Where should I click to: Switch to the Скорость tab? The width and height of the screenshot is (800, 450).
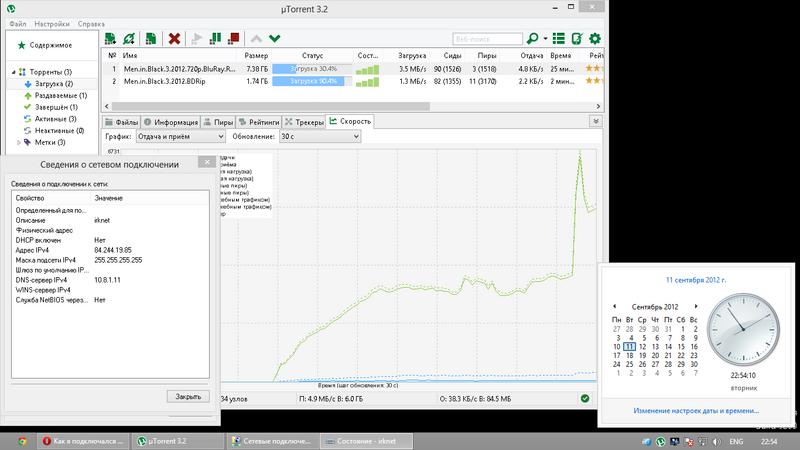tap(350, 121)
